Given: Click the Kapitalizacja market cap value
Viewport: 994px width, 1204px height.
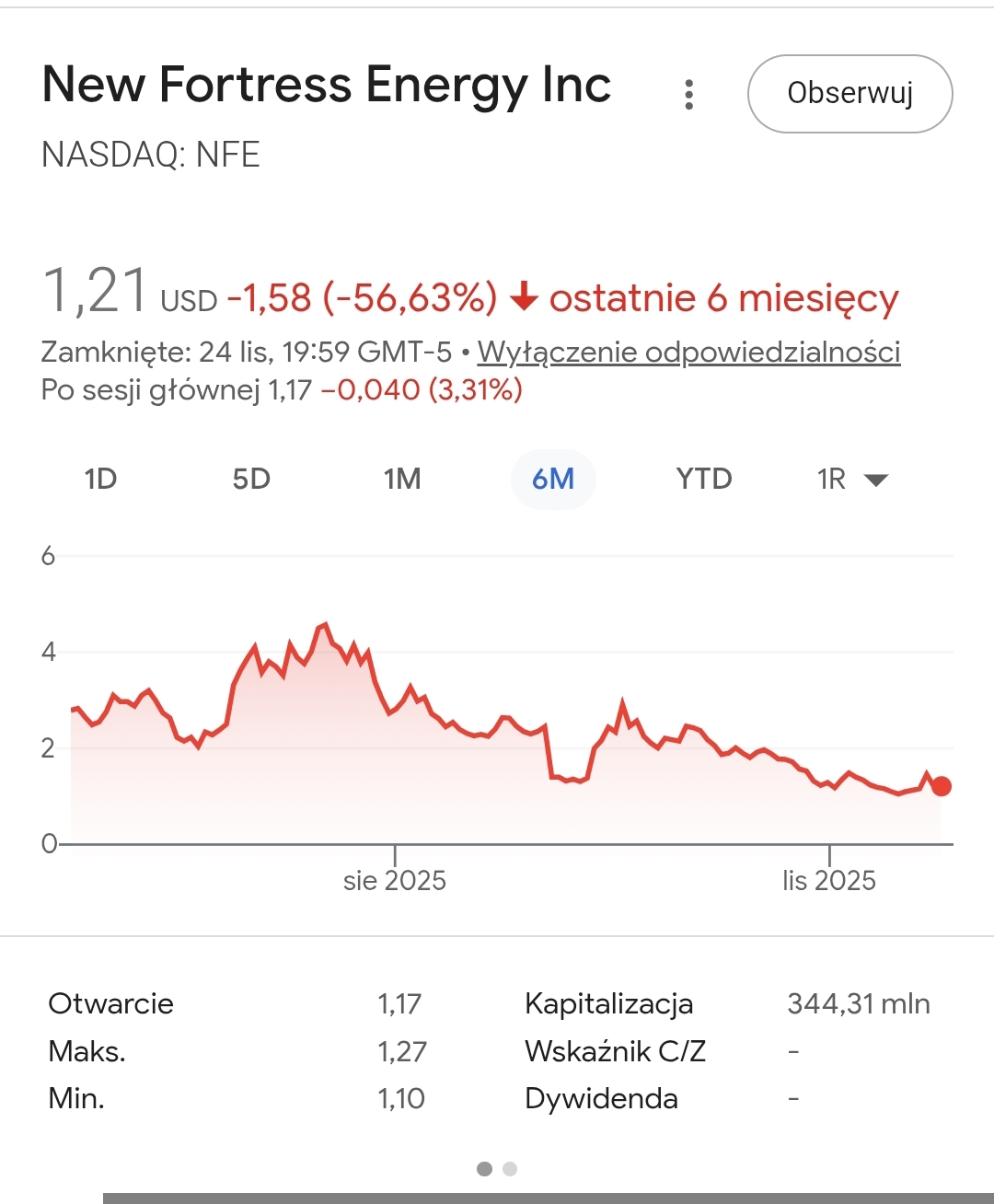Looking at the screenshot, I should 858,1003.
